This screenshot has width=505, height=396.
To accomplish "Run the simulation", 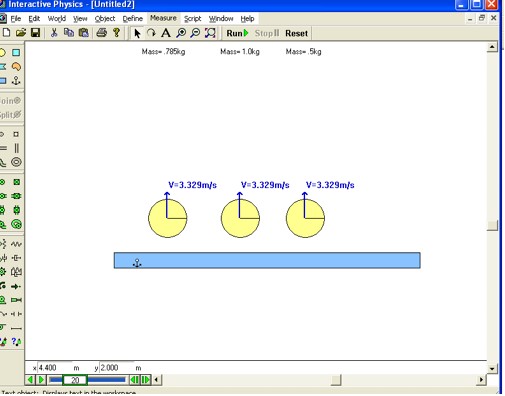I will (x=237, y=33).
